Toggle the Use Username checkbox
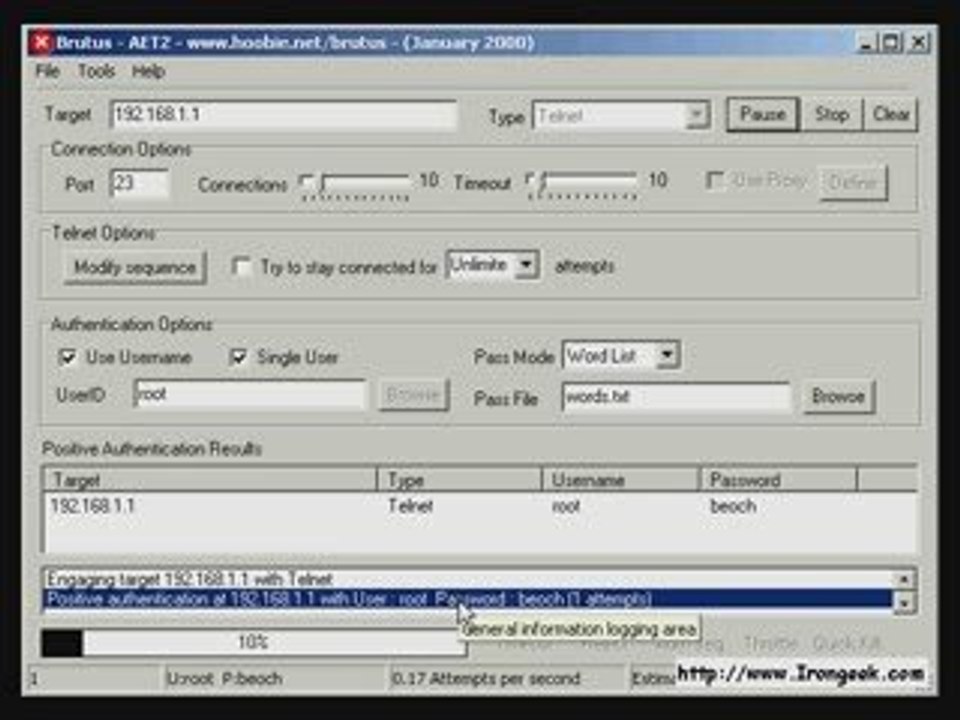 66,358
